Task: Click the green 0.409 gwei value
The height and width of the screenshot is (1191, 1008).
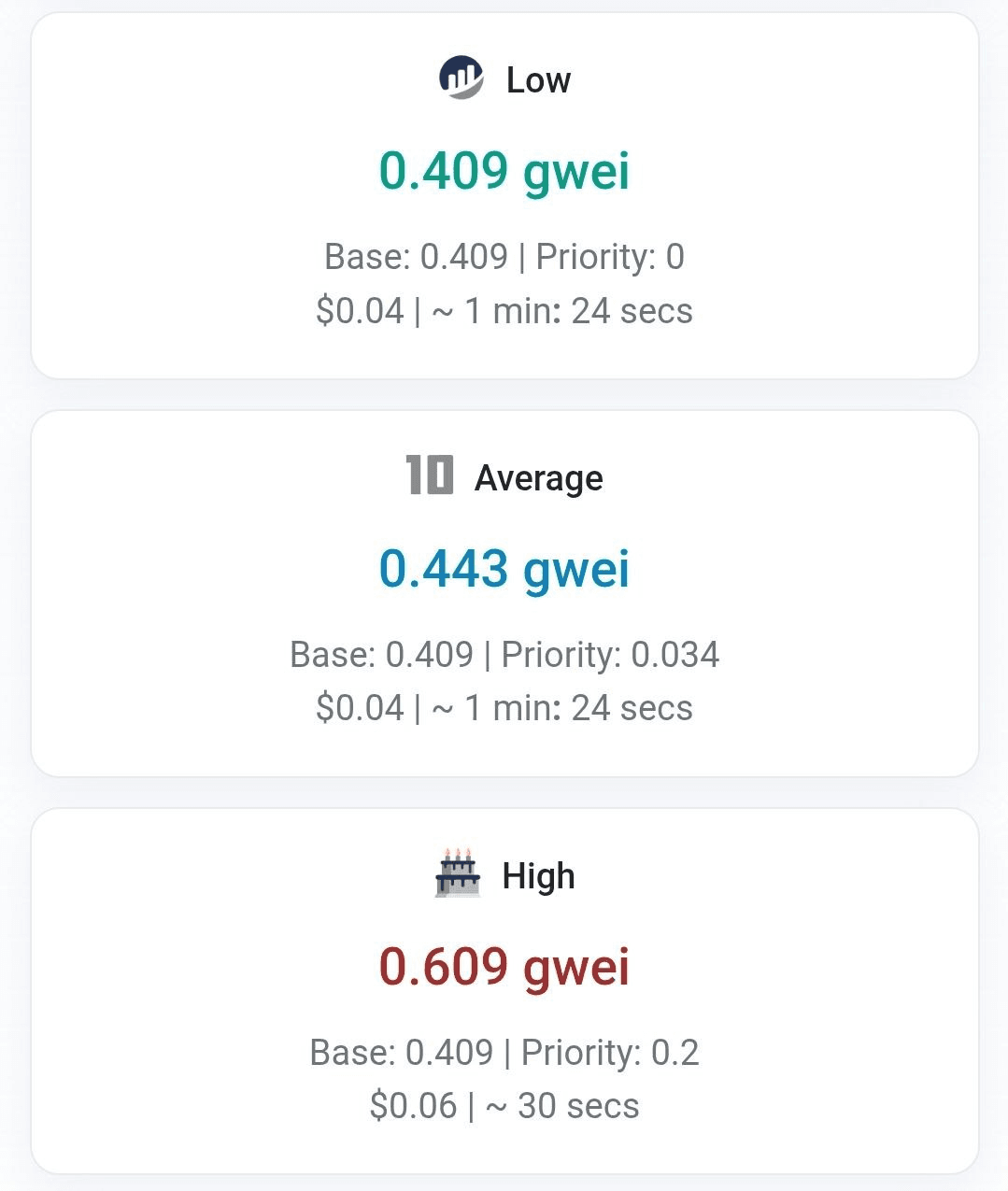Action: (504, 172)
